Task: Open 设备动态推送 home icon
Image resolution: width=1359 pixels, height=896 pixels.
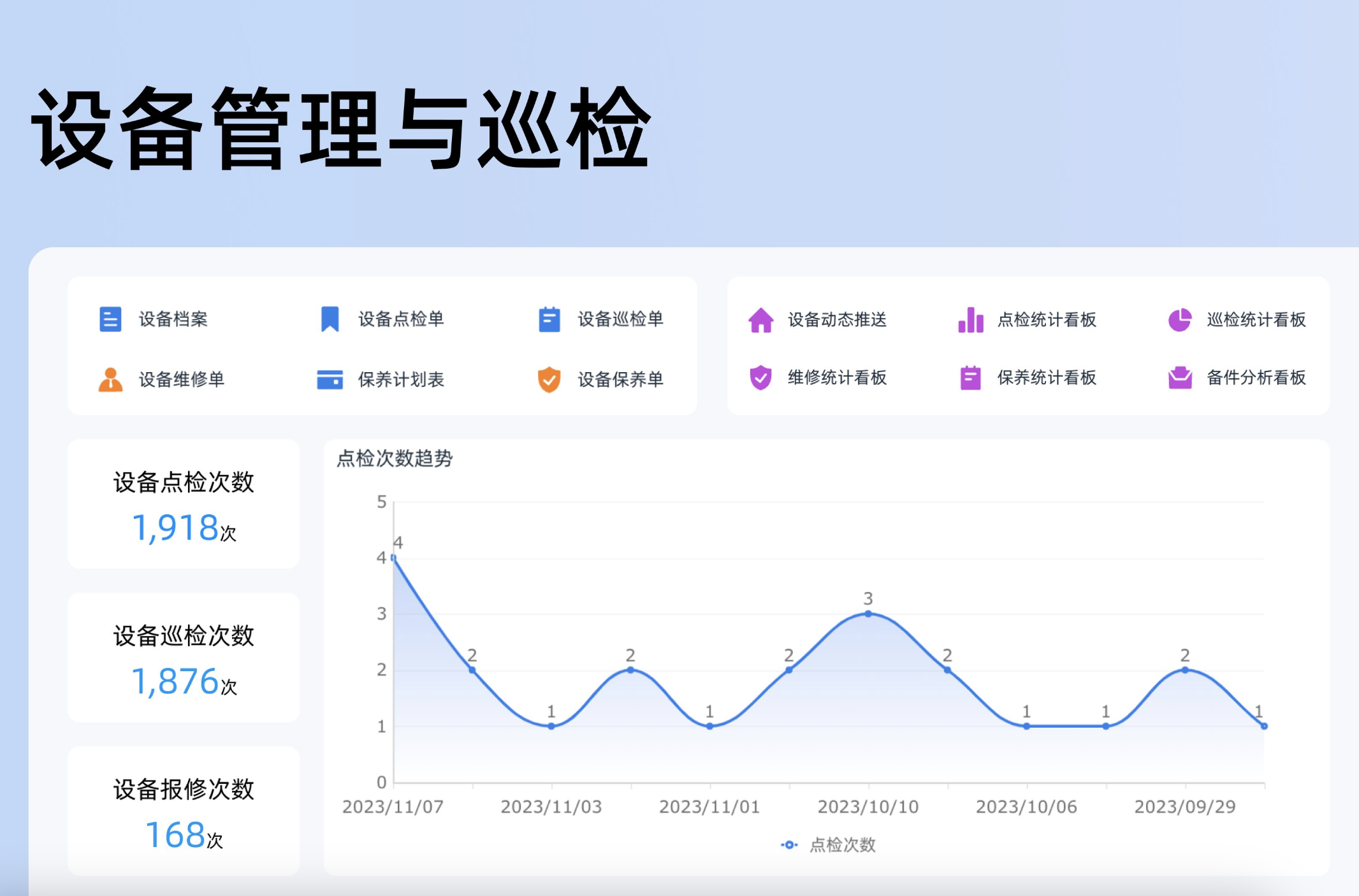Action: tap(761, 321)
